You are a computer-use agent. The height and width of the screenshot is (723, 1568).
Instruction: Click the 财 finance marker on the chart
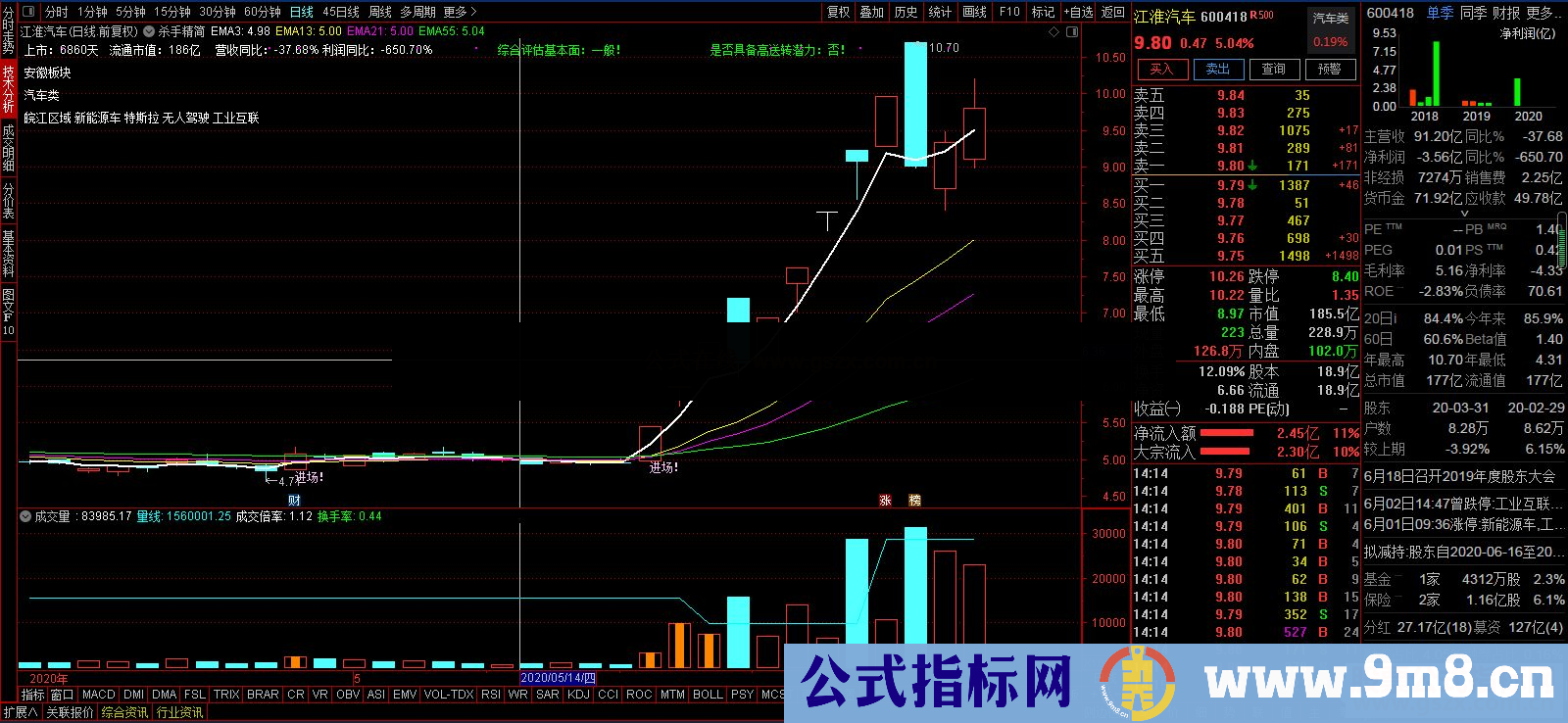[x=294, y=501]
